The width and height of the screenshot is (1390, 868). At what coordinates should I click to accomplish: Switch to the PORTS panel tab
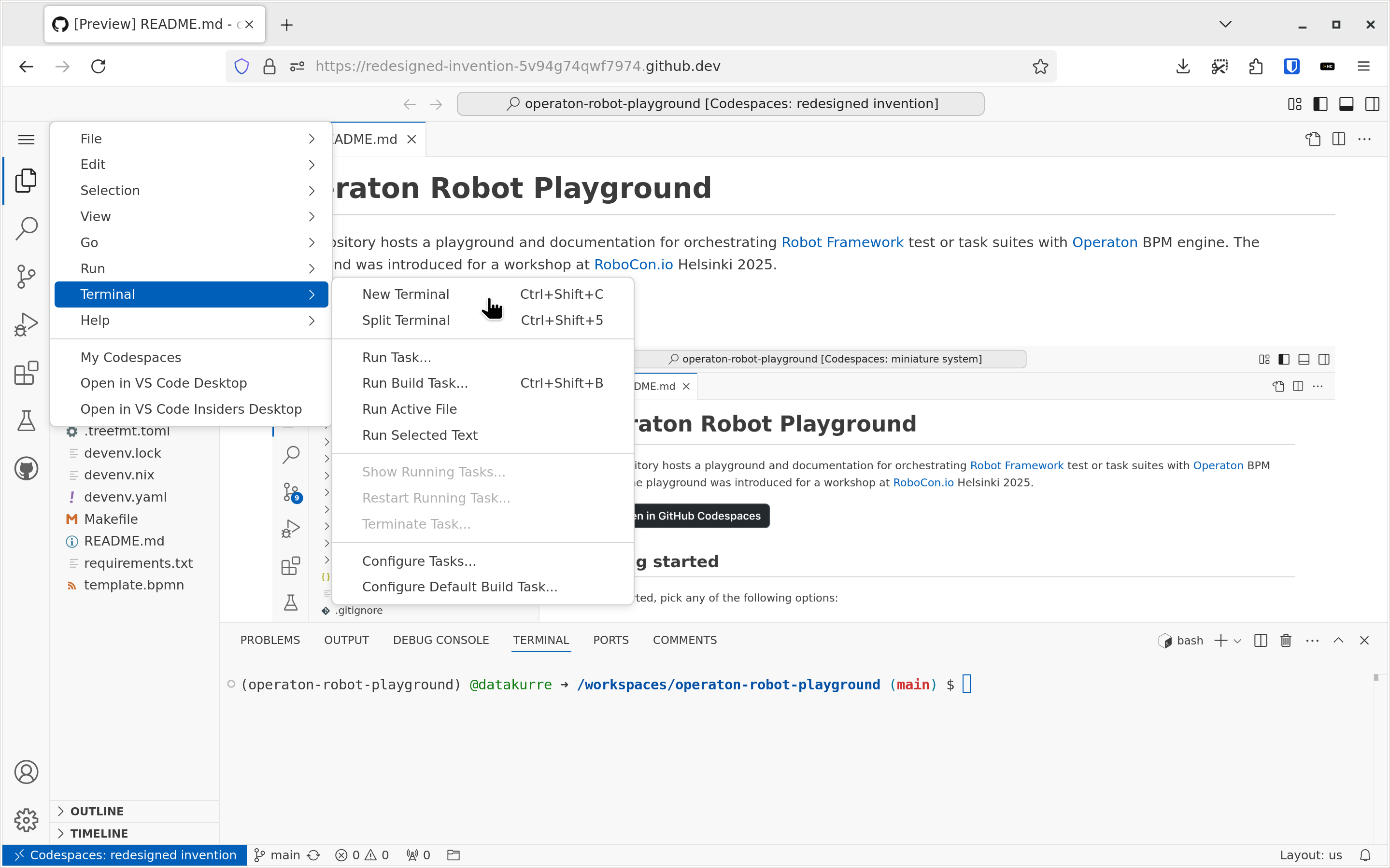click(611, 641)
